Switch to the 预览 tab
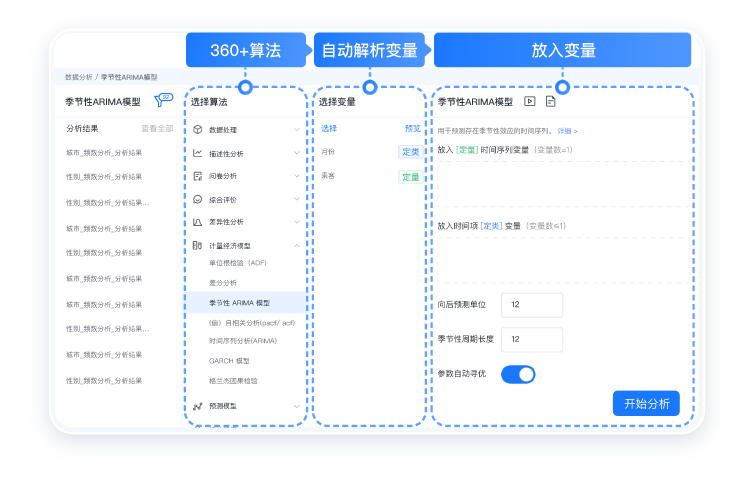750x486 pixels. tap(412, 128)
